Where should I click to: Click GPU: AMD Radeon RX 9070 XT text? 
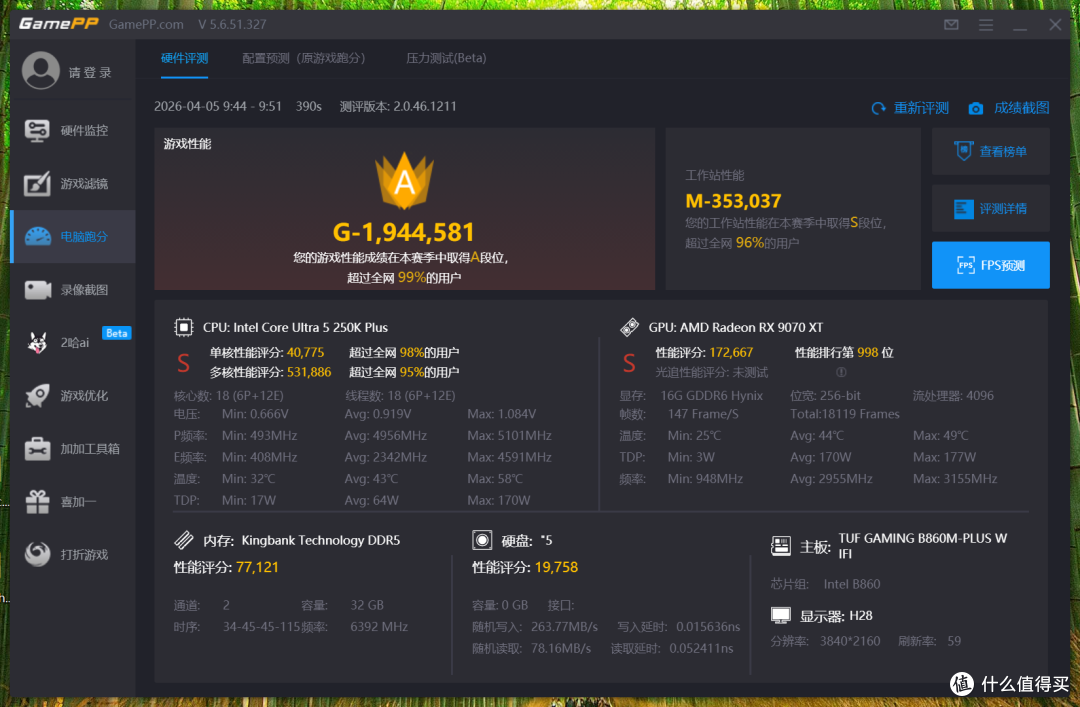(x=736, y=327)
